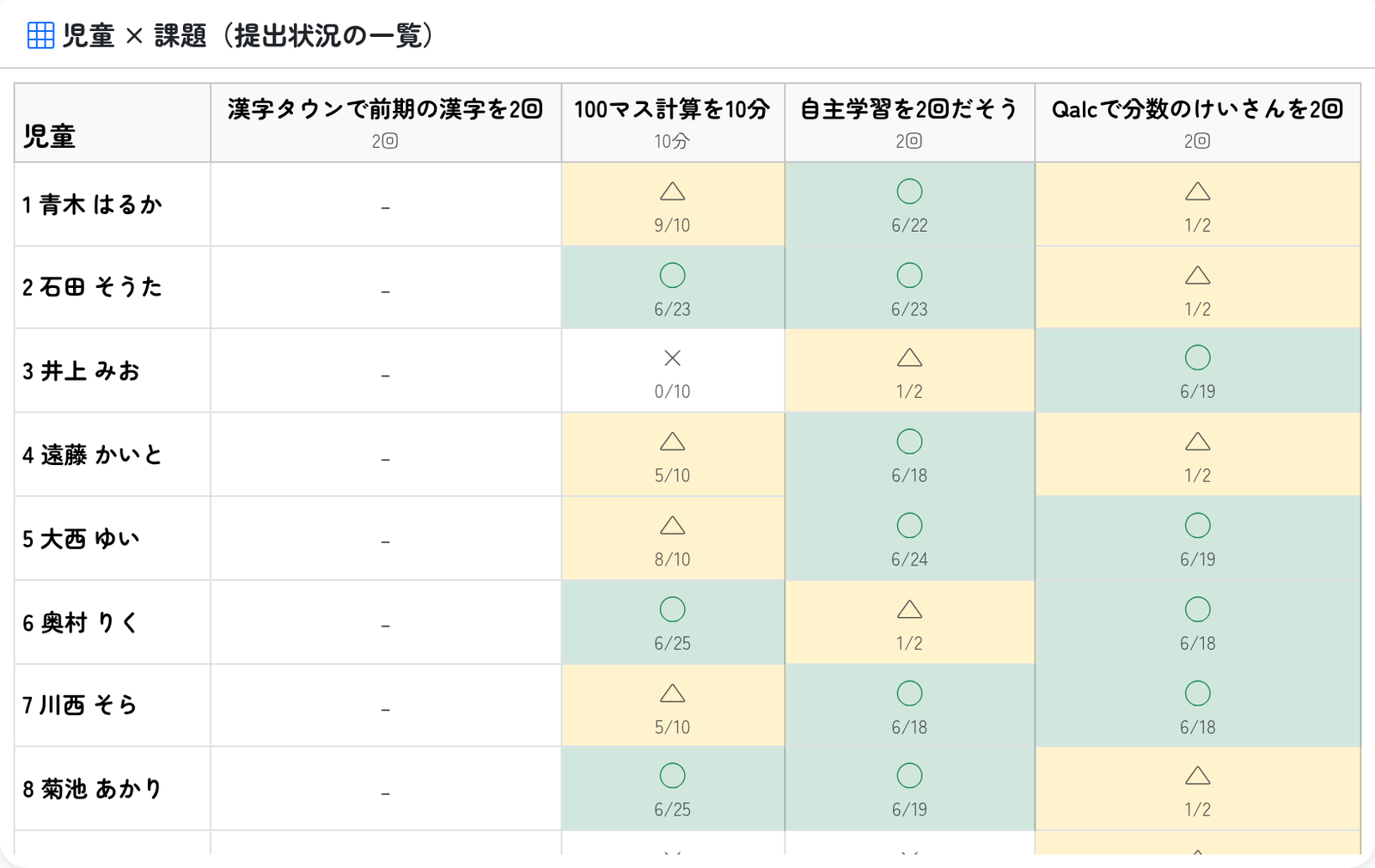Click triangle icon for 菊池 あかり Qalc column
This screenshot has width=1375, height=868.
point(1197,776)
